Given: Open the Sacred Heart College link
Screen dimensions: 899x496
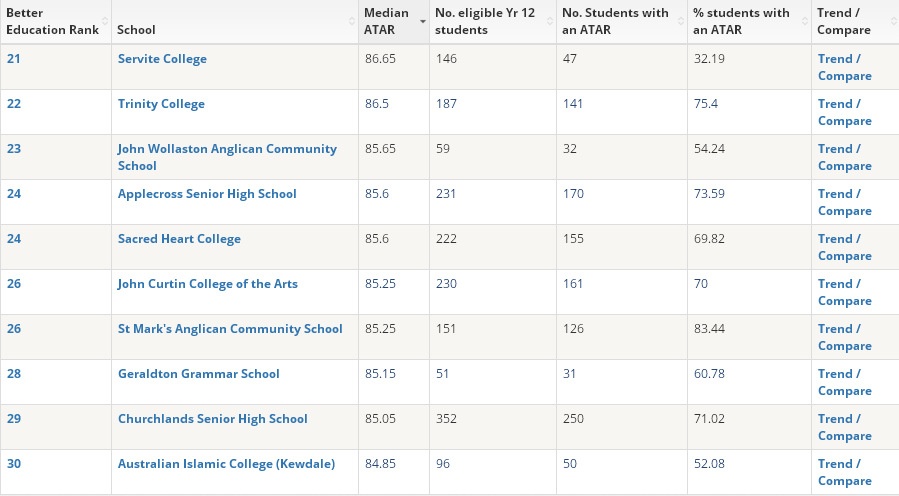Looking at the screenshot, I should tap(179, 239).
